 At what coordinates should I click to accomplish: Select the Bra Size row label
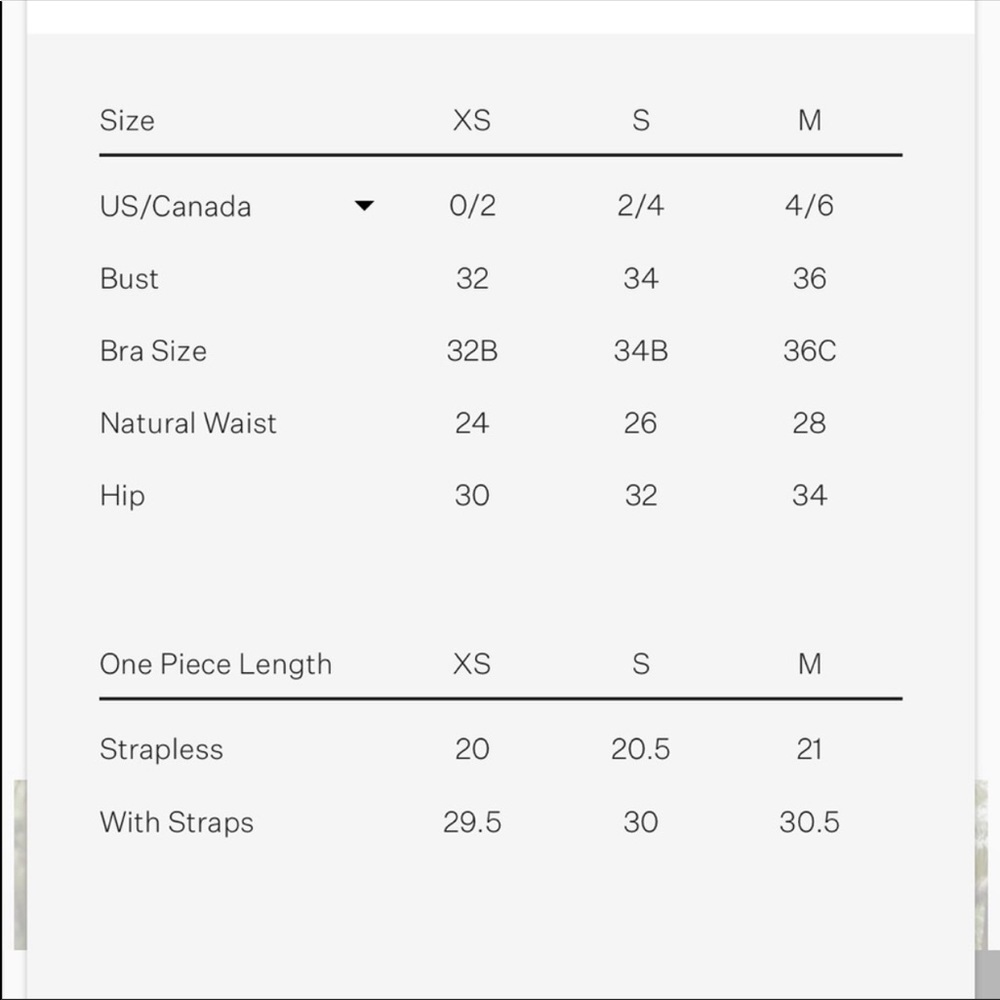(153, 351)
